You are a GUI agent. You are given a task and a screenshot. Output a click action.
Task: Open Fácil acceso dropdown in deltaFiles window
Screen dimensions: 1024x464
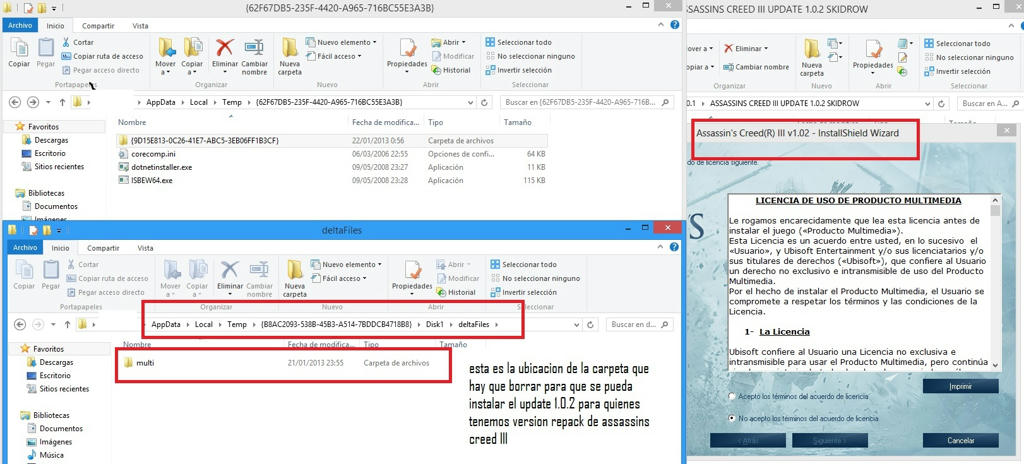coord(339,278)
